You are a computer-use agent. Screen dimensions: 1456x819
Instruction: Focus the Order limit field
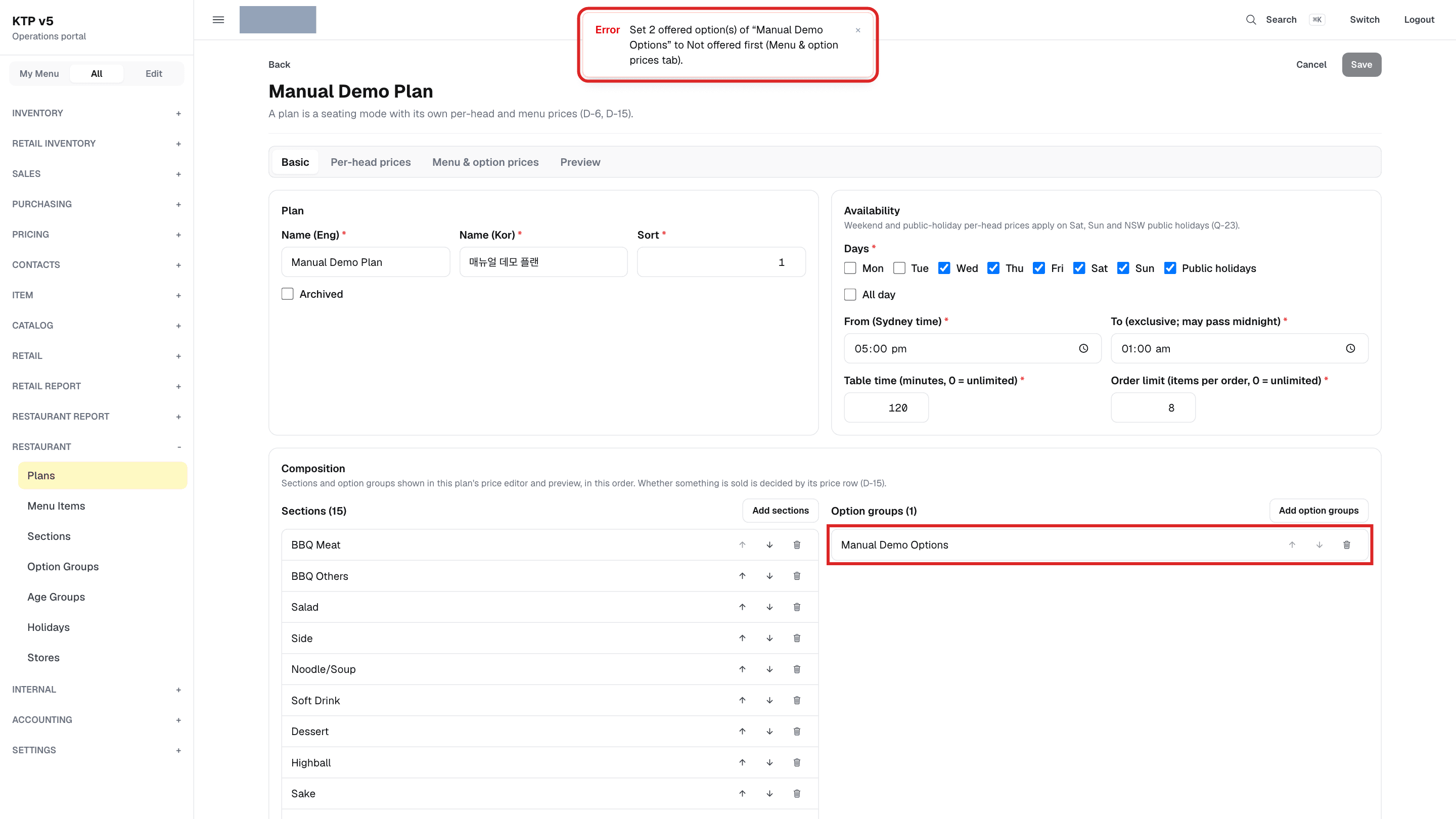coord(1153,407)
